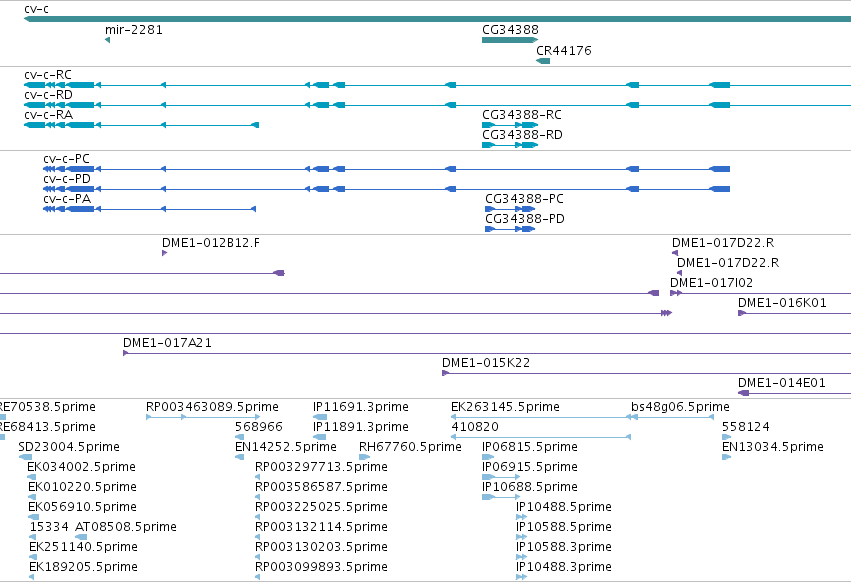Select the CG34388 gene label
Image resolution: width=851 pixels, height=582 pixels.
click(x=510, y=29)
